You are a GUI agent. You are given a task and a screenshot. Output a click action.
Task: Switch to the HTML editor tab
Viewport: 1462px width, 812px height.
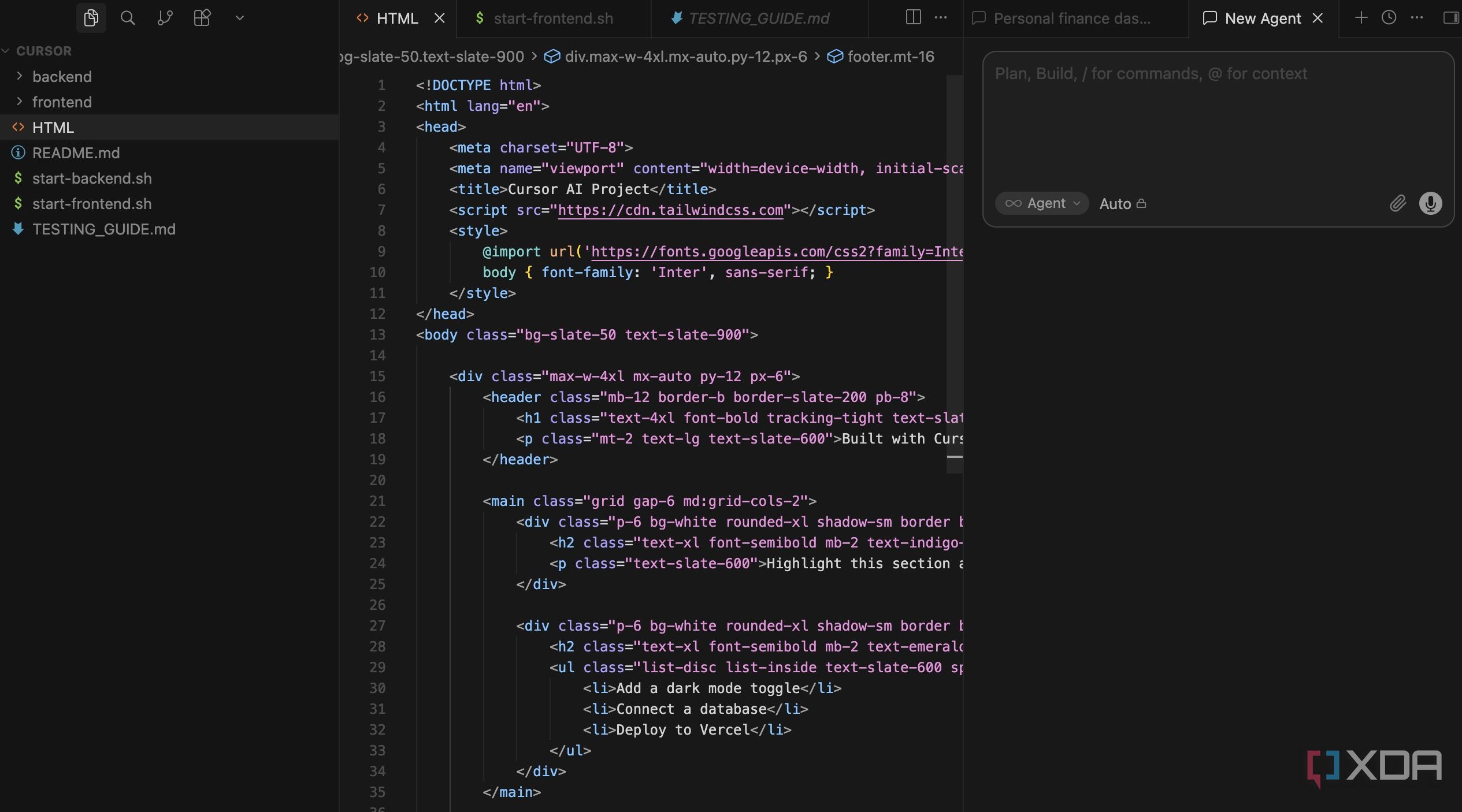(x=397, y=18)
